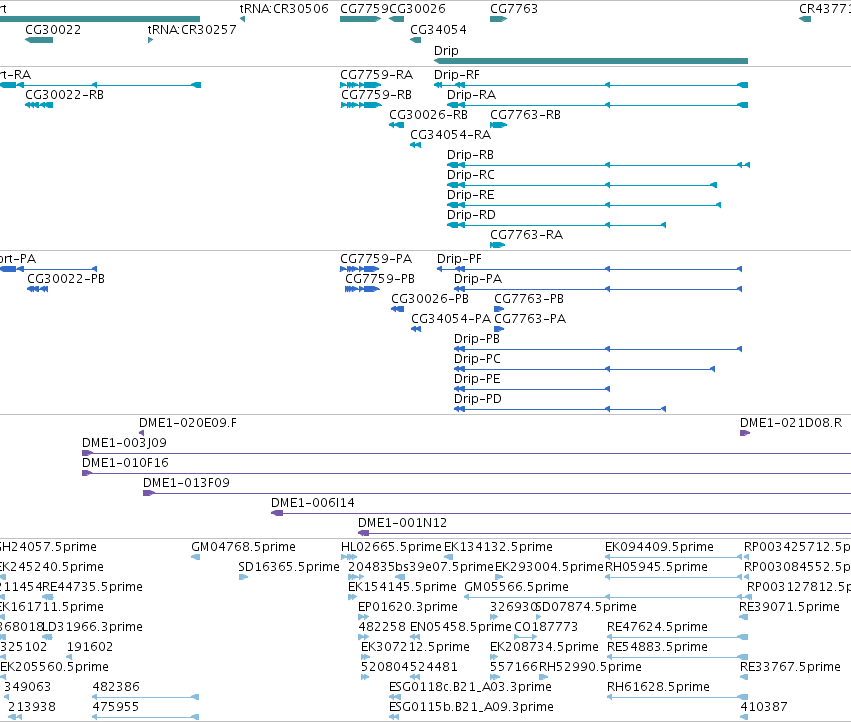Open the CG30022-RB transcript label
Viewport: 851px width, 722px height.
pyautogui.click(x=65, y=94)
